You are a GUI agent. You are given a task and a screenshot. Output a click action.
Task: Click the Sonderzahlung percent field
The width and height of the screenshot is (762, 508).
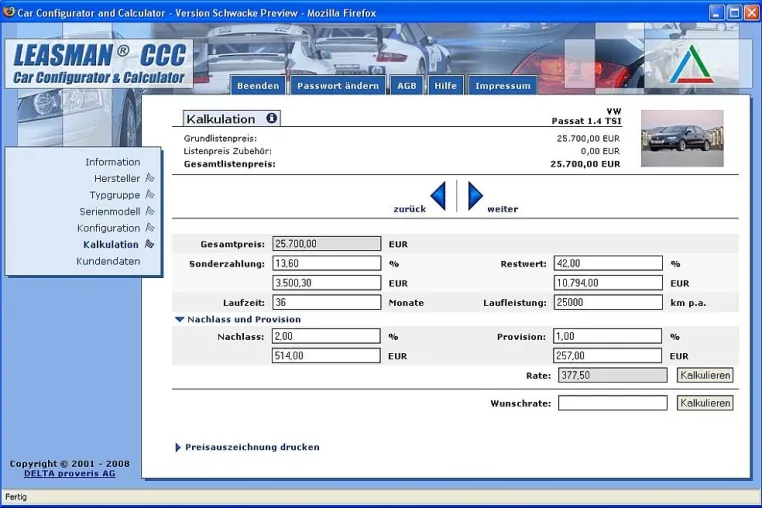pyautogui.click(x=327, y=263)
